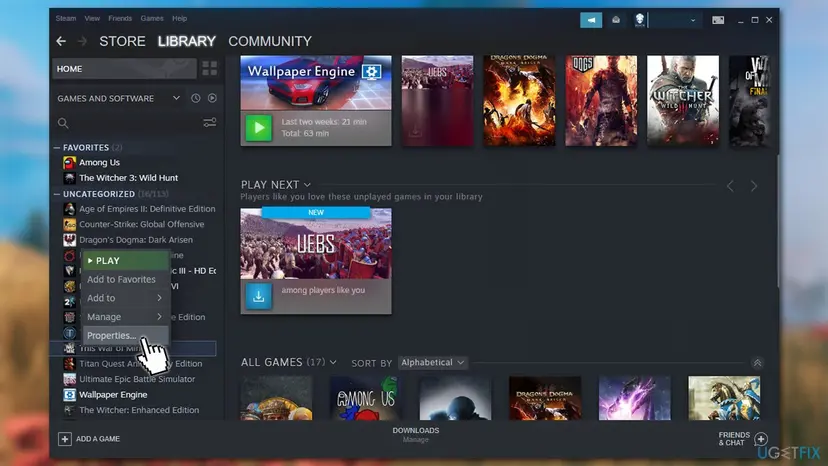828x466 pixels.
Task: Open the Games and Software dropdown
Action: 119,98
